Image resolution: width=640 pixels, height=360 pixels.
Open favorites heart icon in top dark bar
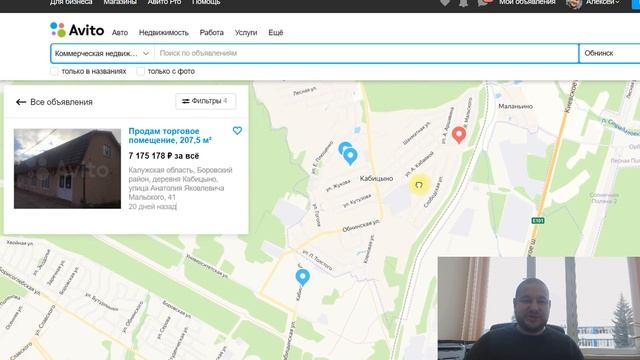[445, 2]
